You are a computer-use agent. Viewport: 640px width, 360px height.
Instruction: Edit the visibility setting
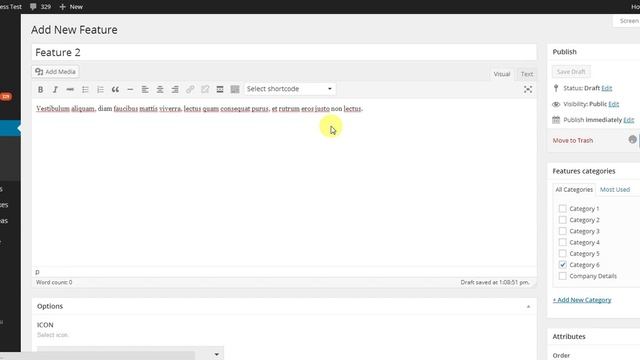tap(613, 104)
